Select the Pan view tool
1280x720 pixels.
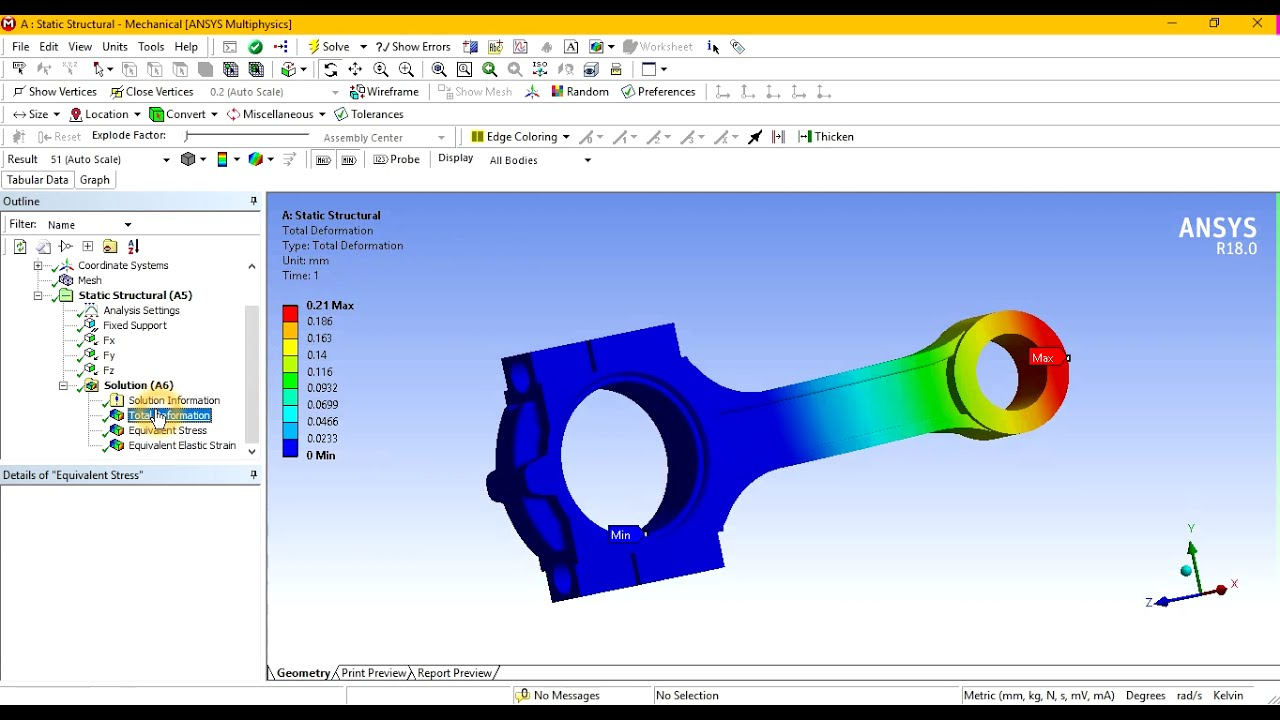coord(355,70)
